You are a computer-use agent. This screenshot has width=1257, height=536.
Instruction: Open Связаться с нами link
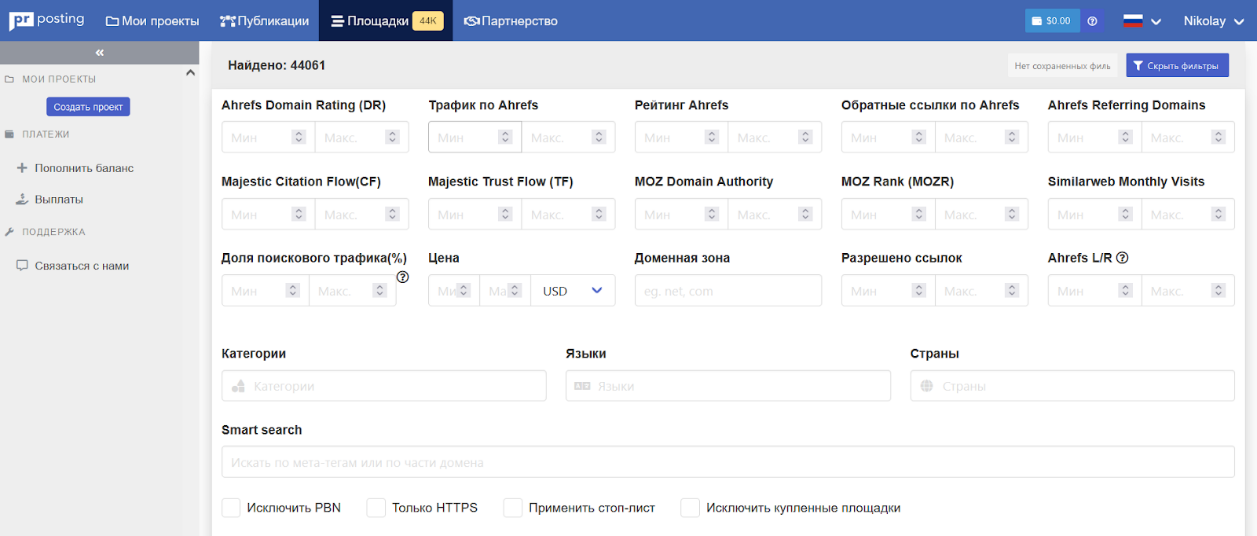pos(82,266)
